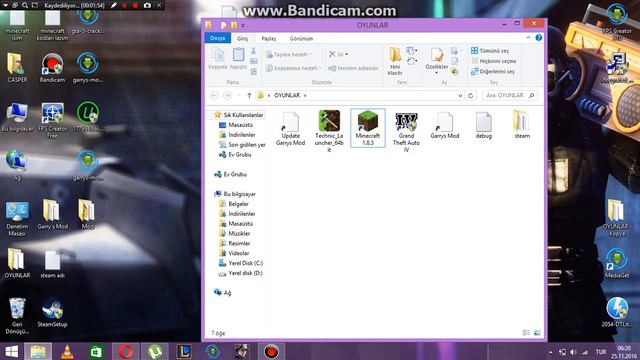Image resolution: width=640 pixels, height=360 pixels.
Task: Click the Bandicam pencil draw icon
Action: tap(114, 5)
